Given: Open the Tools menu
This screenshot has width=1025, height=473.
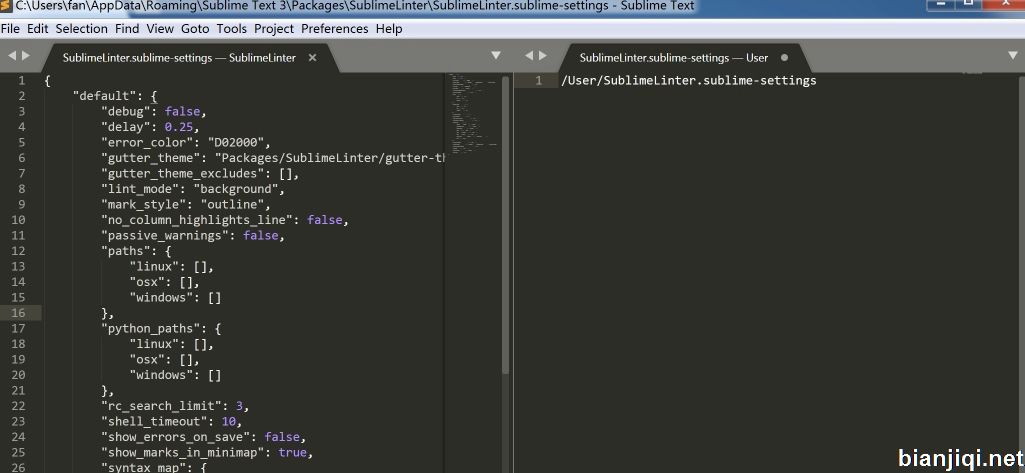Looking at the screenshot, I should 232,29.
